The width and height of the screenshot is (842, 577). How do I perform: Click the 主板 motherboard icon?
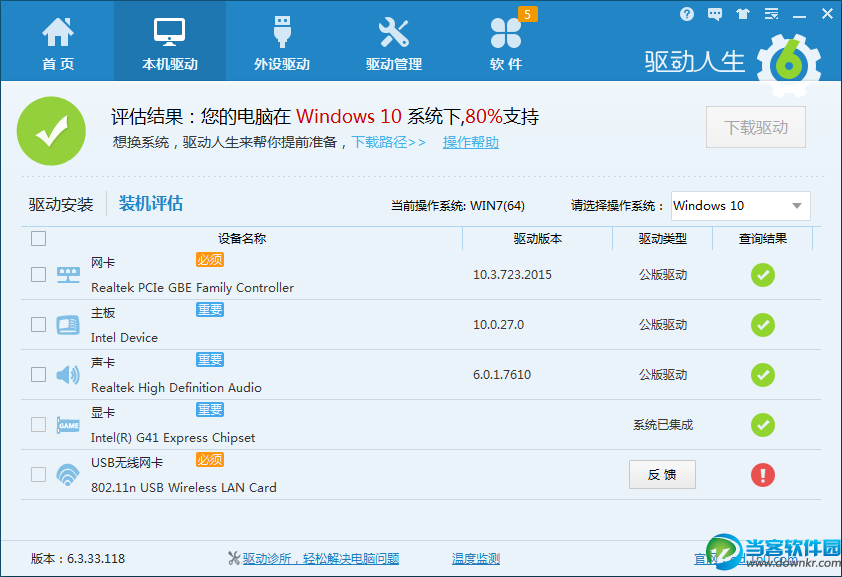coord(68,325)
